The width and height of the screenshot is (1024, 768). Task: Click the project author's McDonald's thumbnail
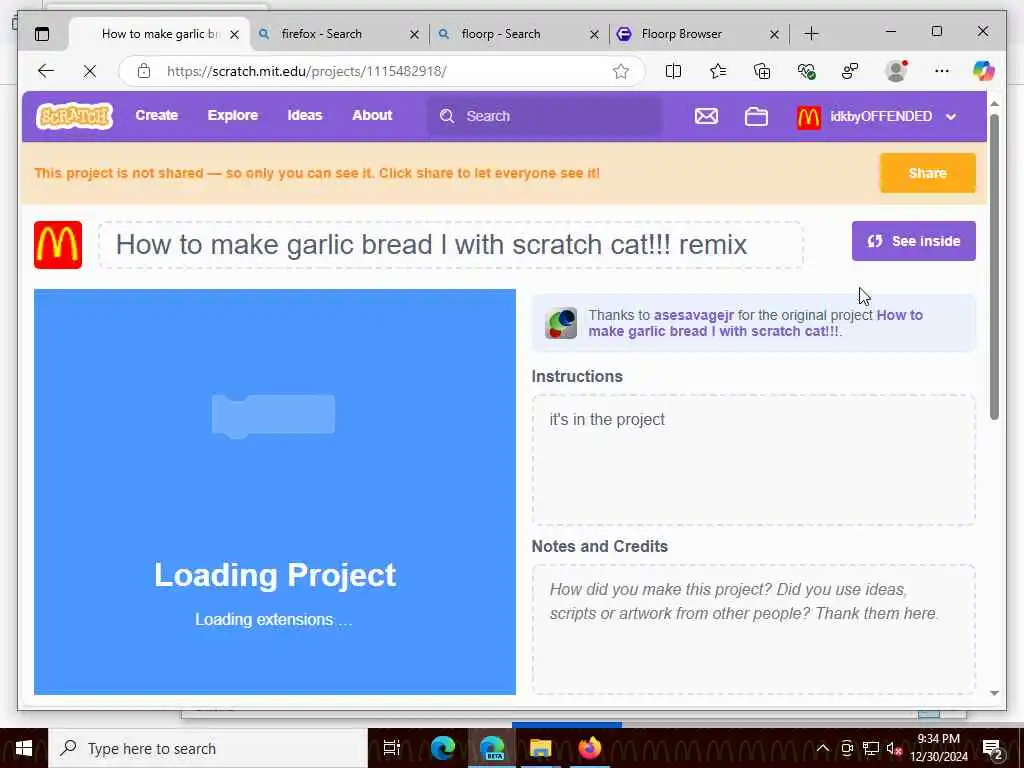click(x=58, y=245)
